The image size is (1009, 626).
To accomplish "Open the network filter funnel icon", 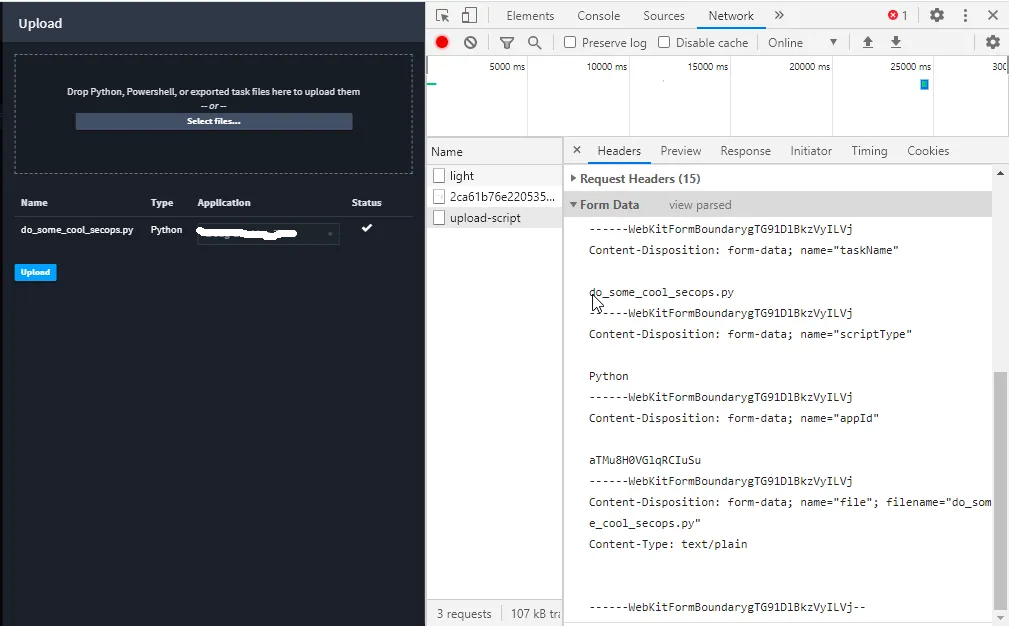I will (507, 42).
